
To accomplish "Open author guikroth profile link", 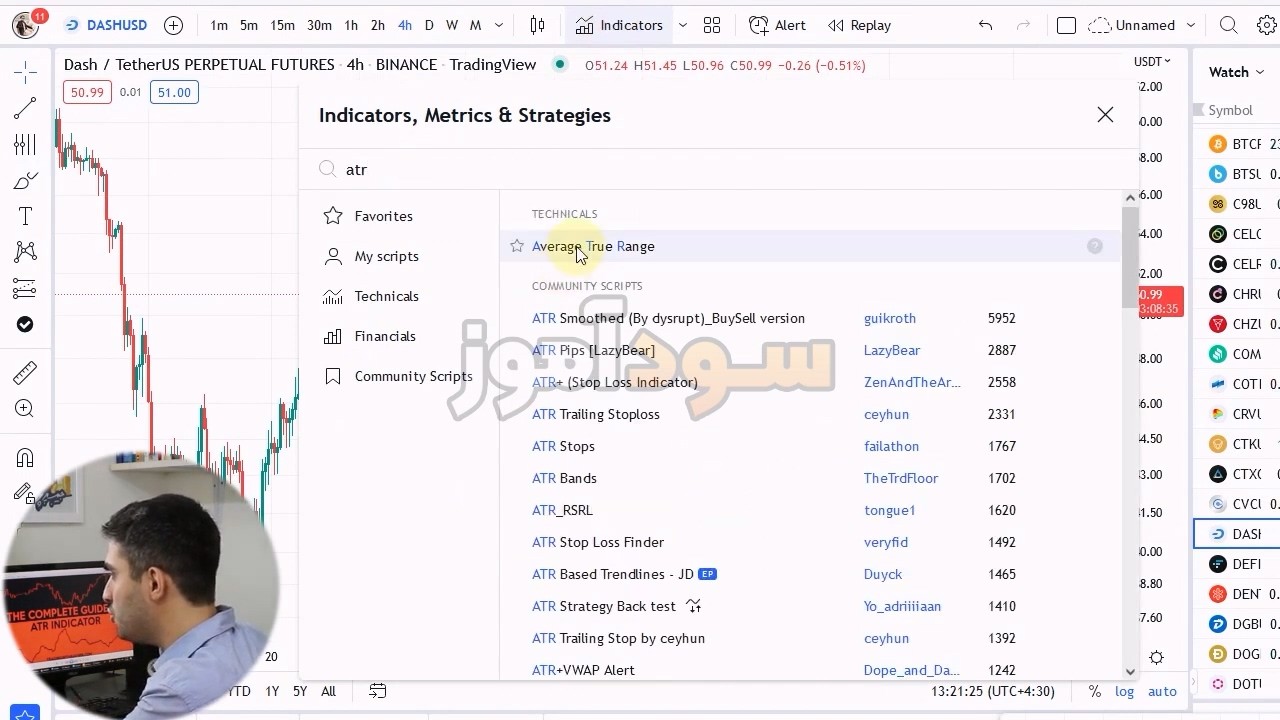I will (x=890, y=318).
